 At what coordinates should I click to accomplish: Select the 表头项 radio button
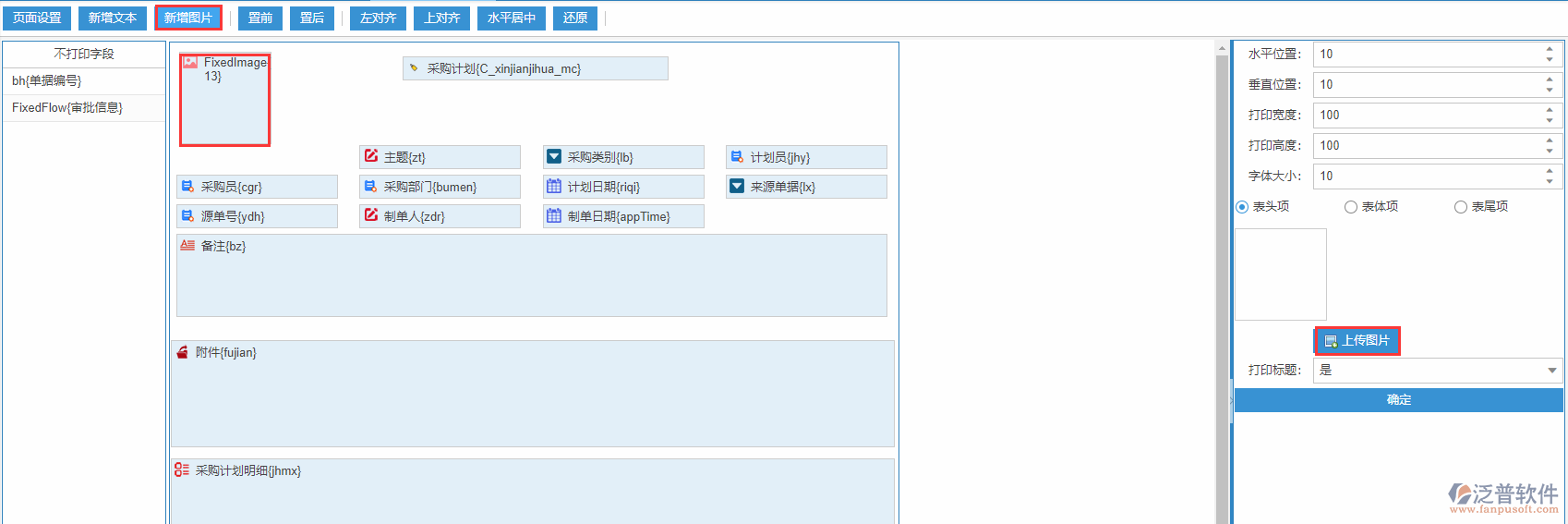[1242, 207]
